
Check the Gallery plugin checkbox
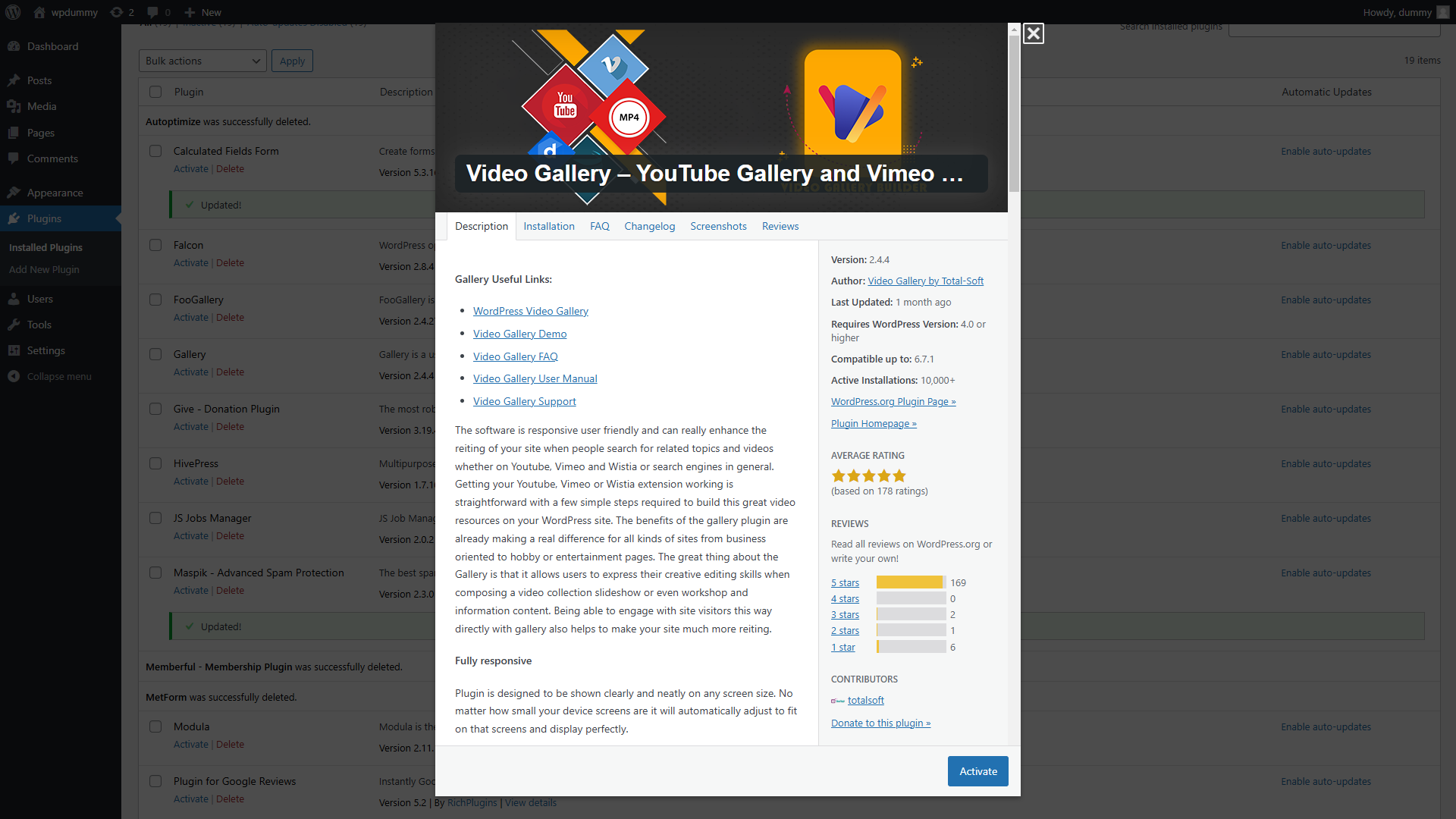(155, 354)
